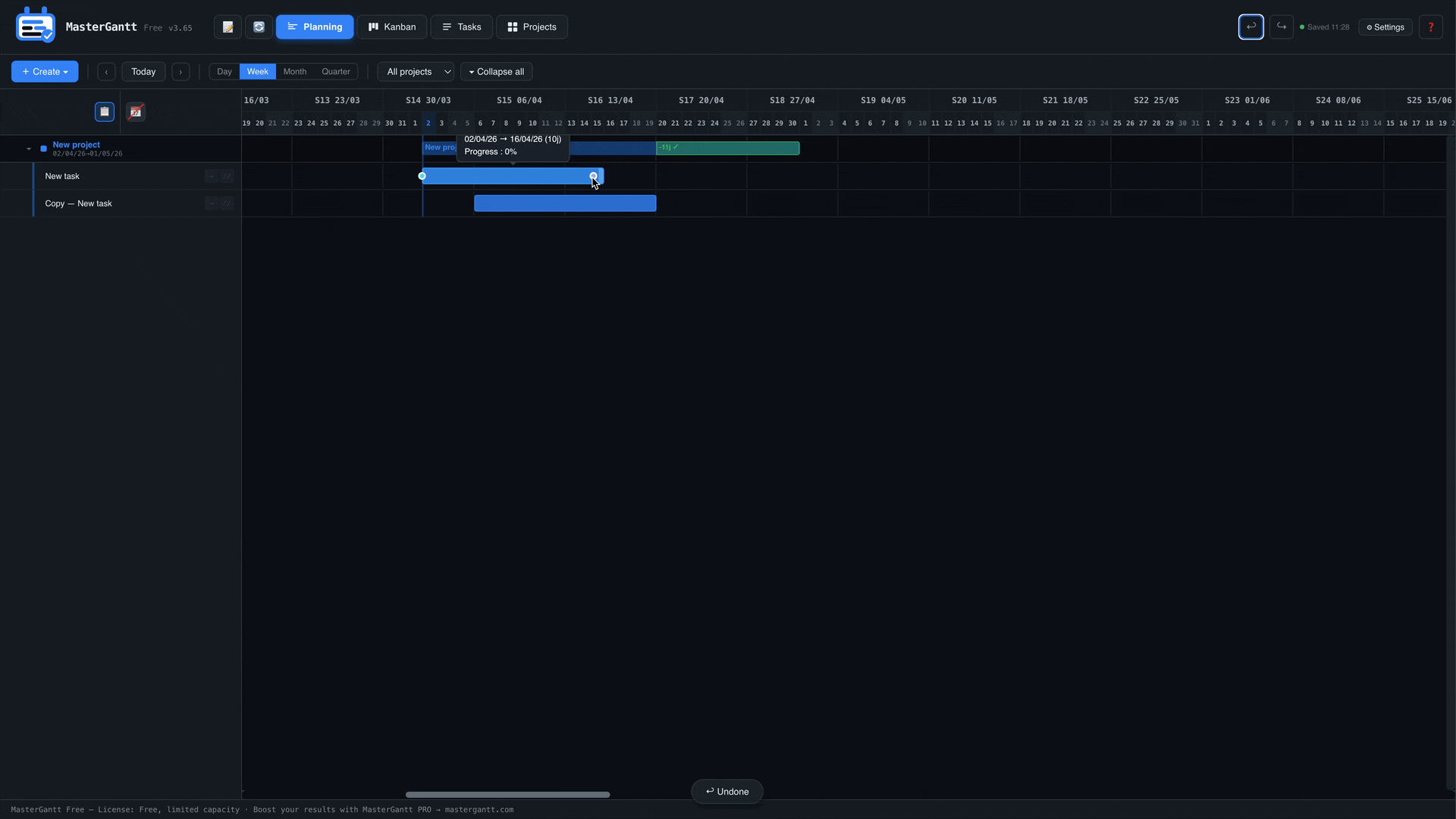
Task: Click week header S15 06/04
Action: 519,100
